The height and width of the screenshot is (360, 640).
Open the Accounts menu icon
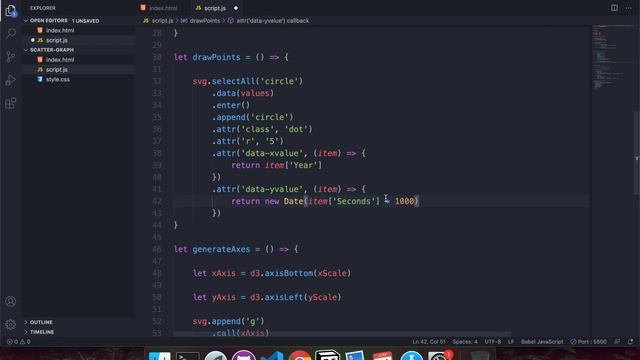point(11,302)
